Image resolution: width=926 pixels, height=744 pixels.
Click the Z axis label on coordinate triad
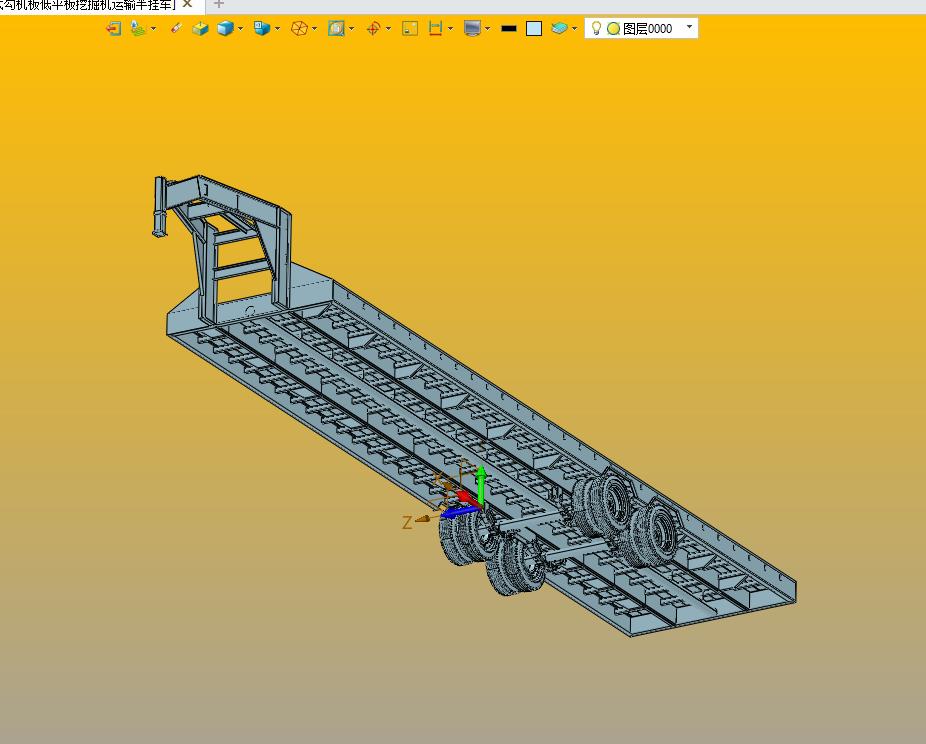pyautogui.click(x=407, y=523)
